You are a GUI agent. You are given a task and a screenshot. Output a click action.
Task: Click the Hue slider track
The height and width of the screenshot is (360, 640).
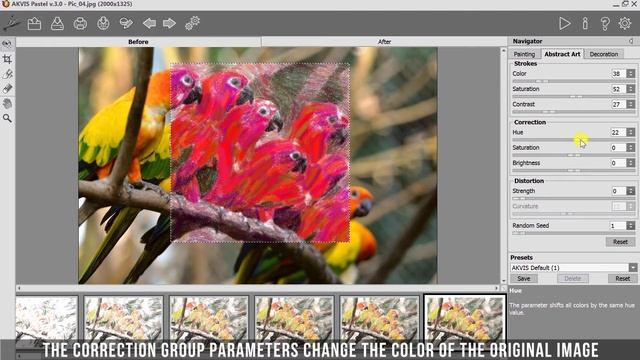(573, 140)
